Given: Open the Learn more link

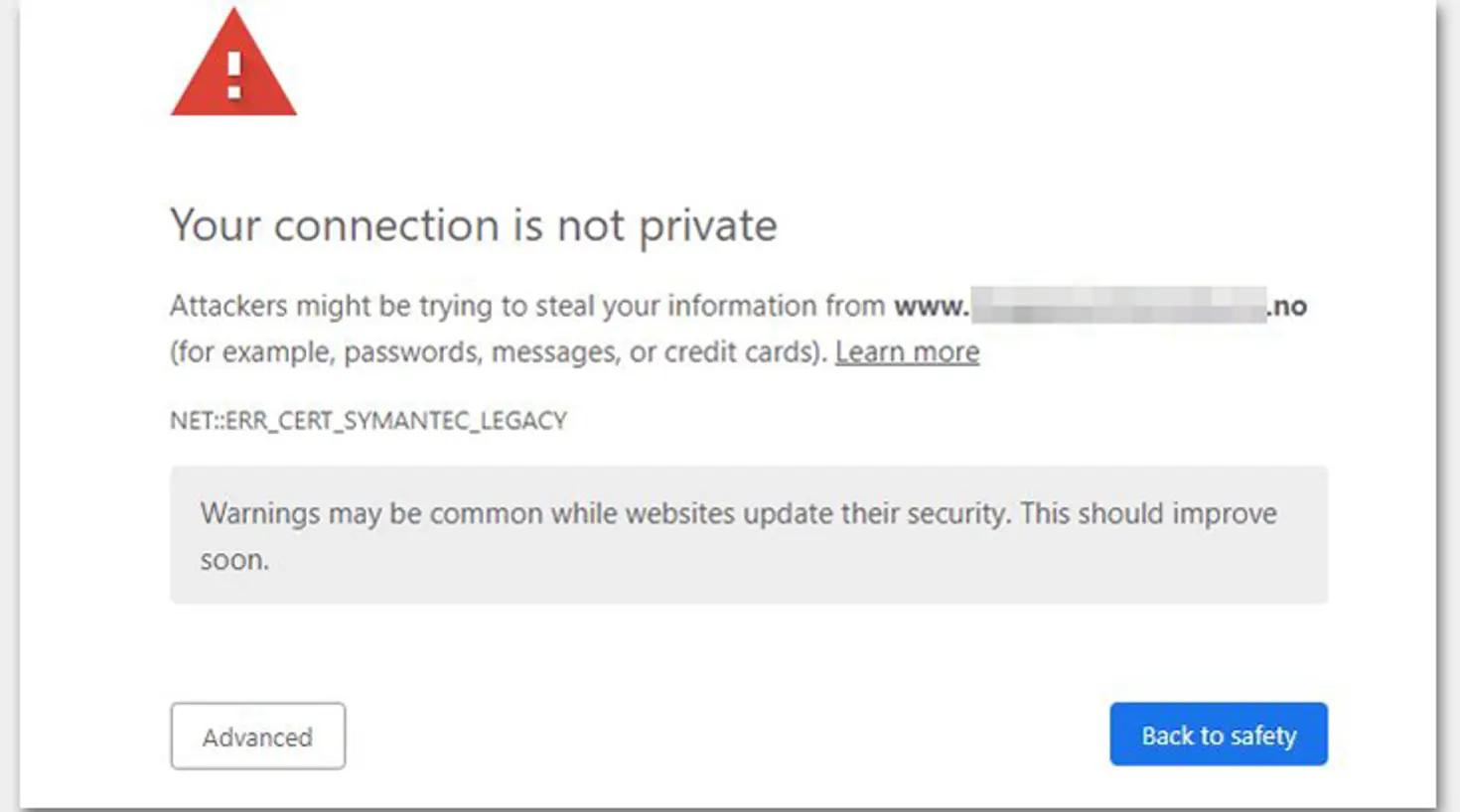Looking at the screenshot, I should click(907, 352).
